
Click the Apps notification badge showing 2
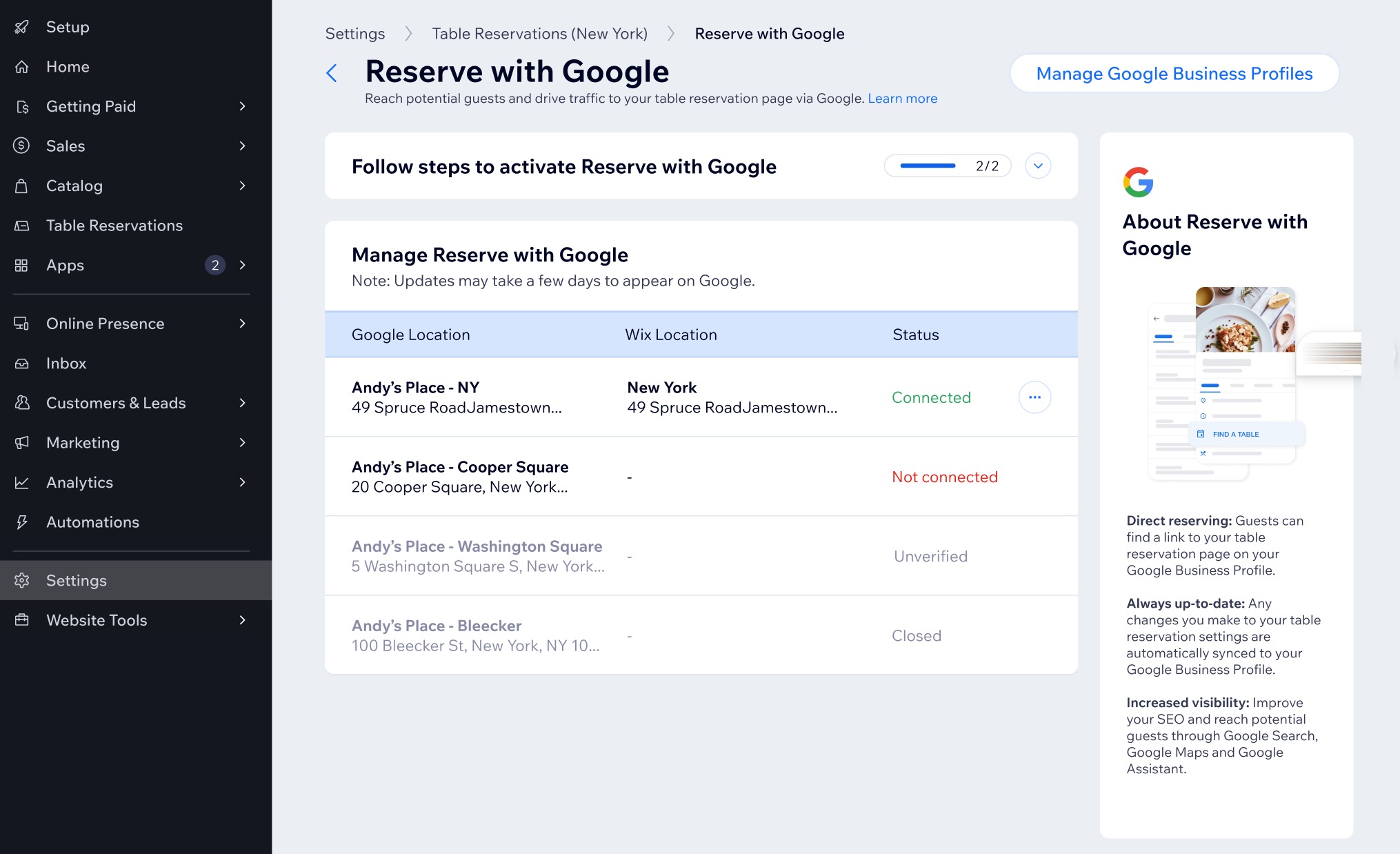[215, 266]
